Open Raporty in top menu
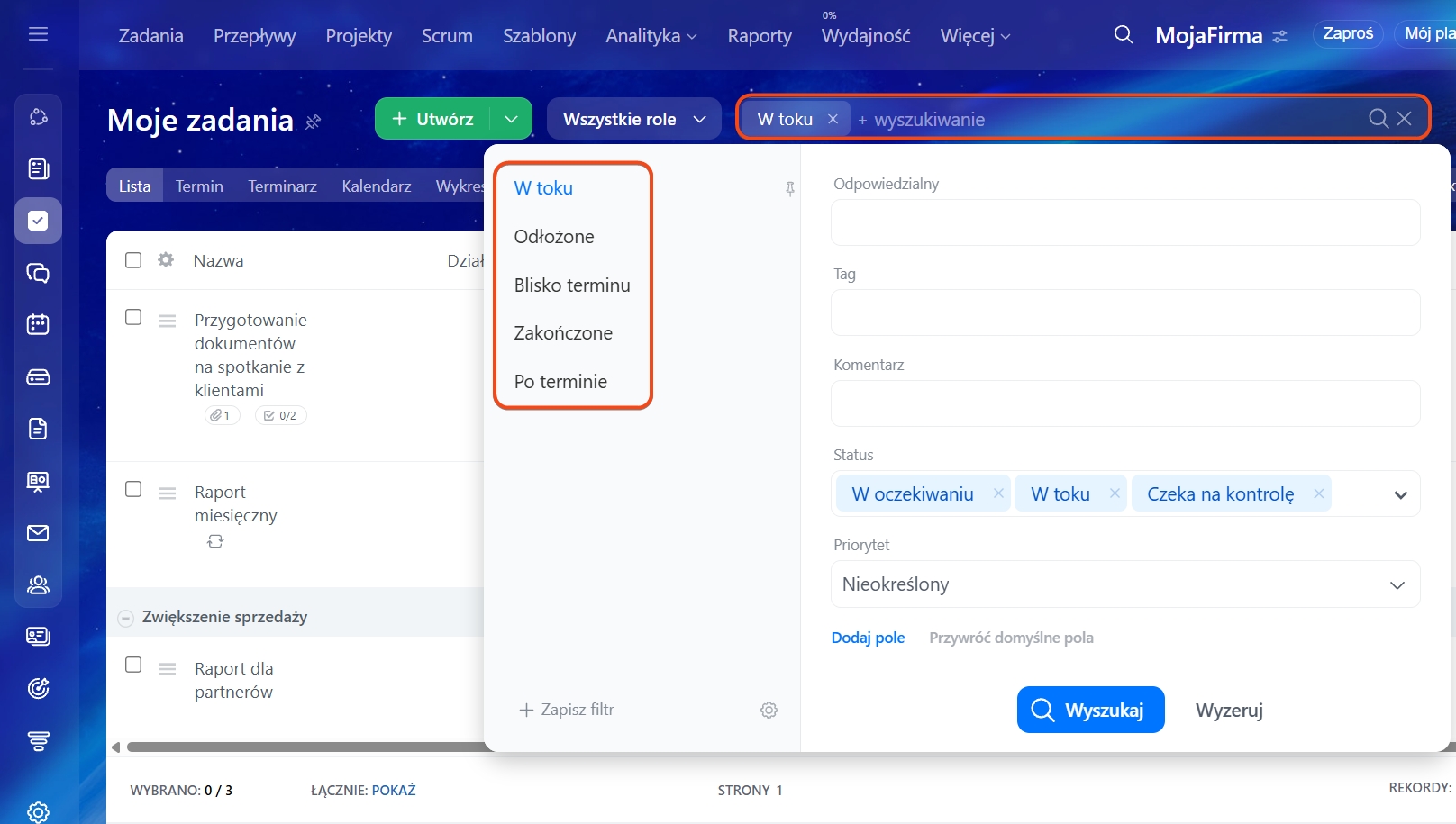 pyautogui.click(x=760, y=36)
